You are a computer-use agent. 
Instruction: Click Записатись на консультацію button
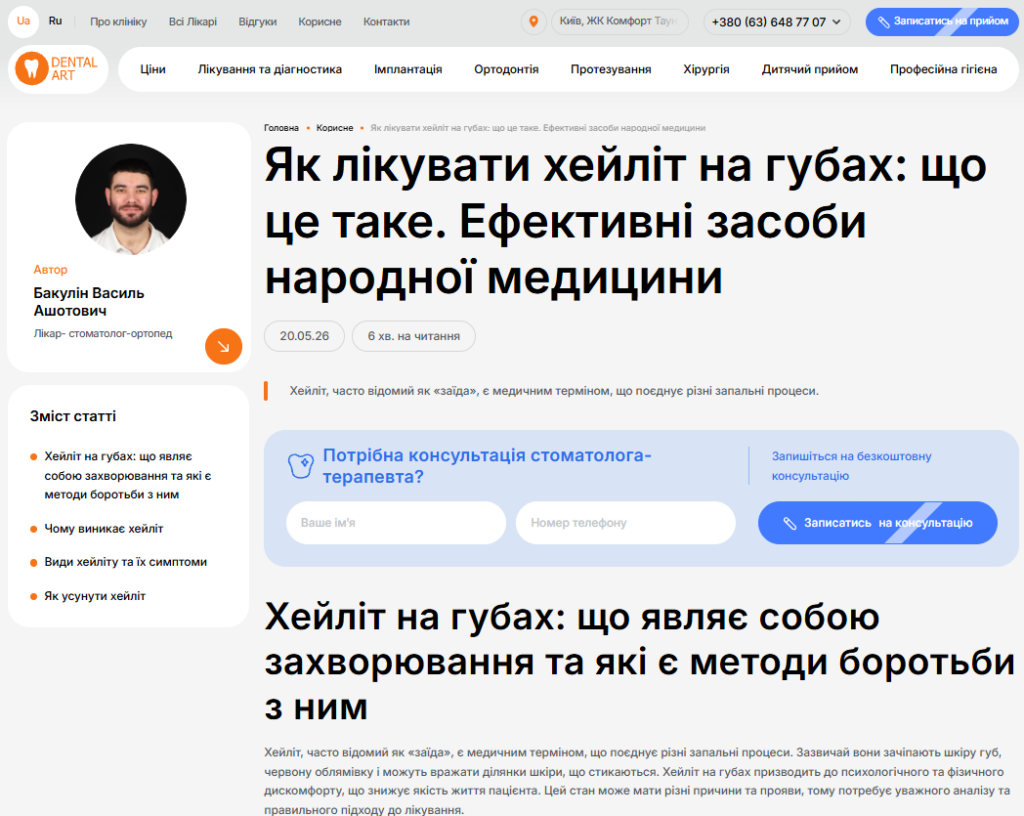(877, 523)
